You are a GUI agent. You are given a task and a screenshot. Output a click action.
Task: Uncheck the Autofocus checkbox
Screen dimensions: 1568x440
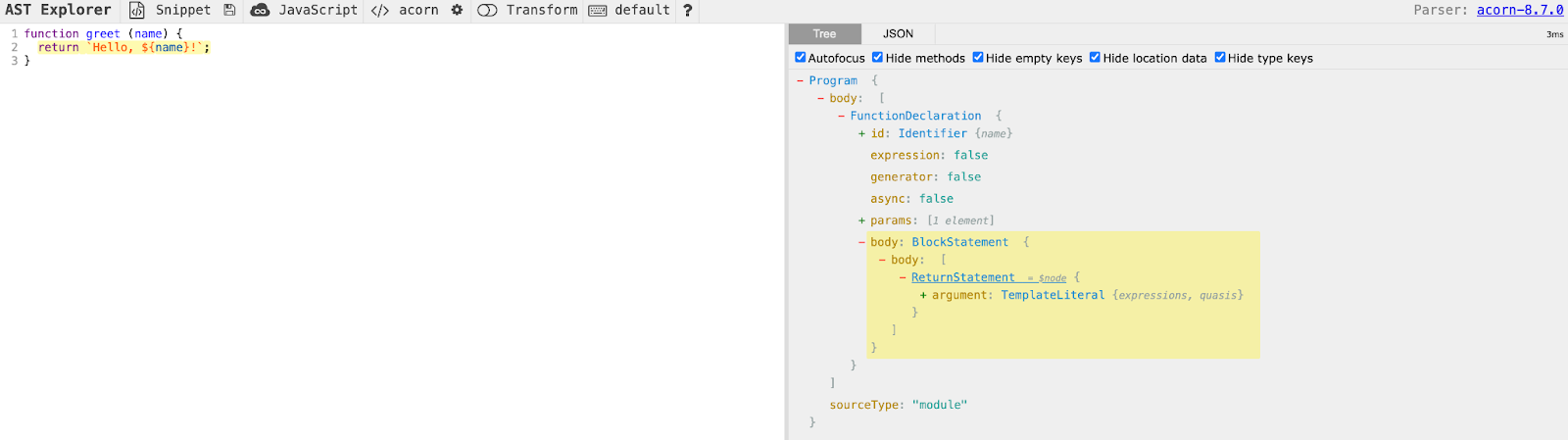pyautogui.click(x=801, y=58)
